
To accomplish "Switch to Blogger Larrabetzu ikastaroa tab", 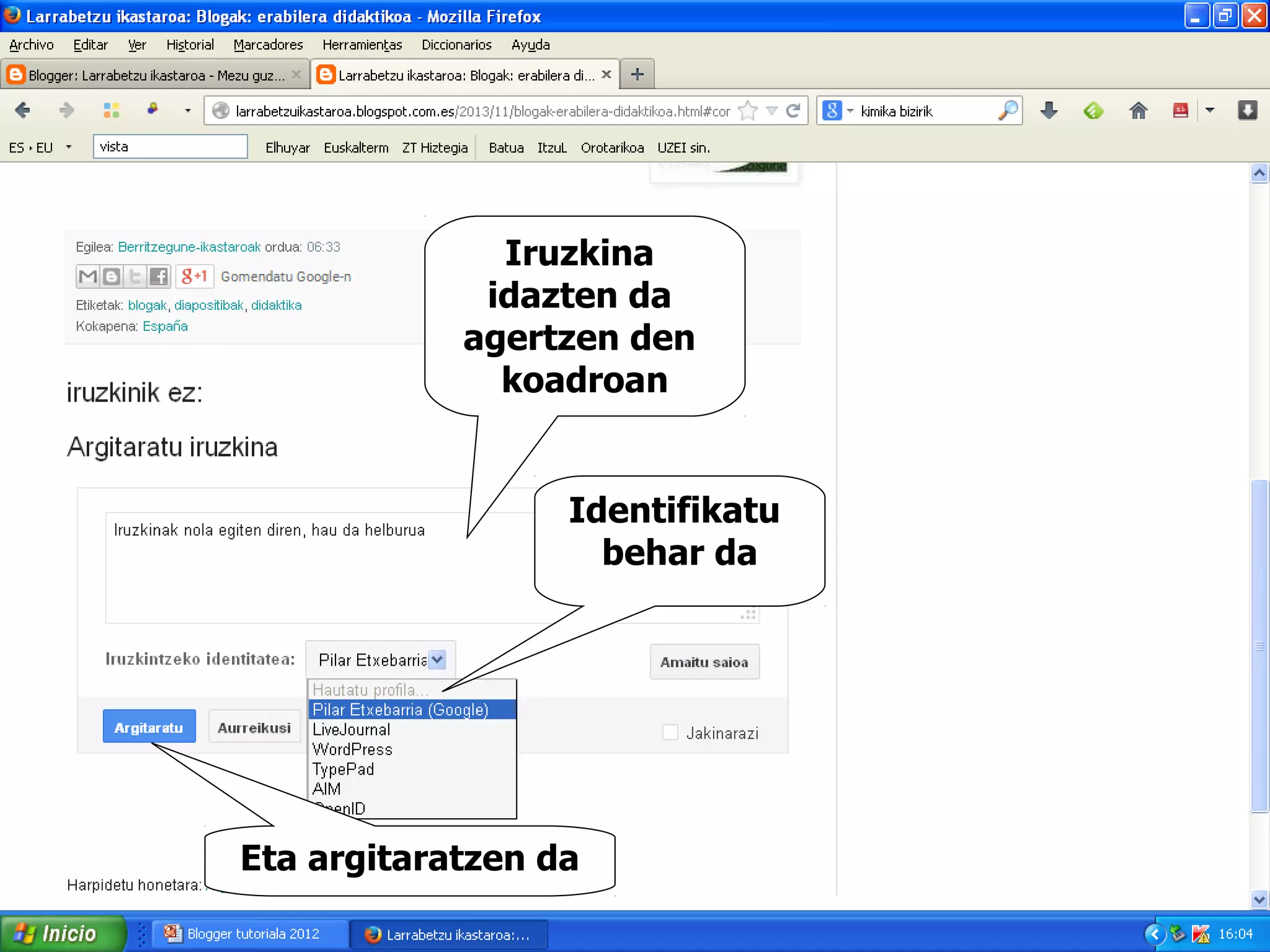I will (155, 74).
